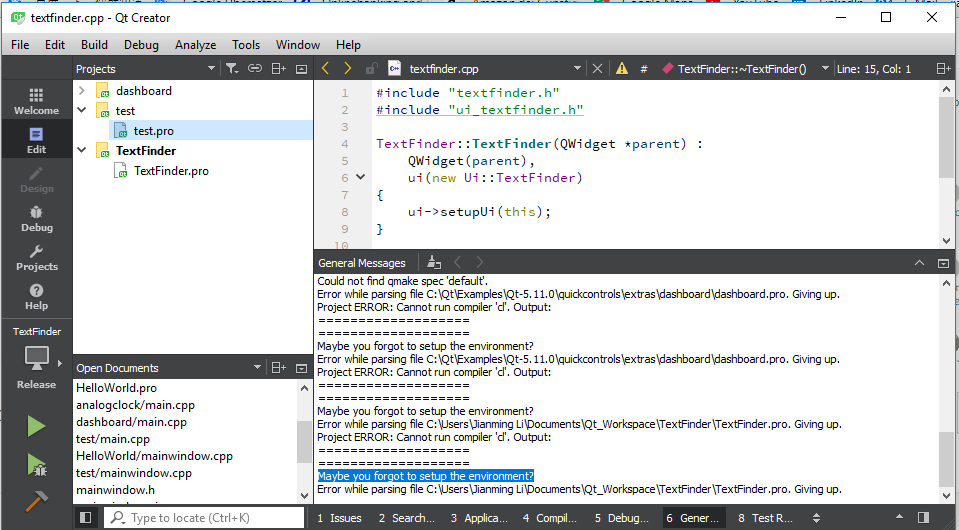This screenshot has width=959, height=530.
Task: Click the green Run button
Action: coord(36,427)
